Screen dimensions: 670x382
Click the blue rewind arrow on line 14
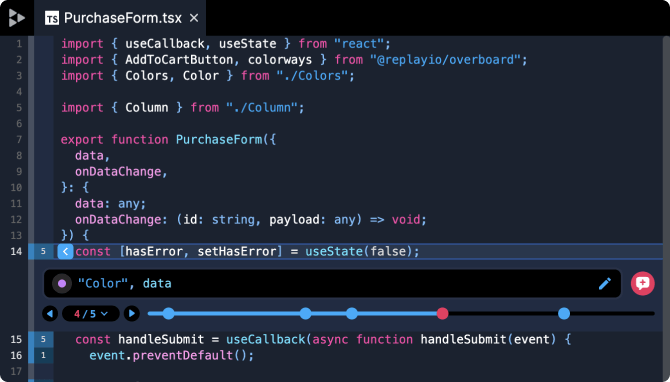click(x=65, y=251)
